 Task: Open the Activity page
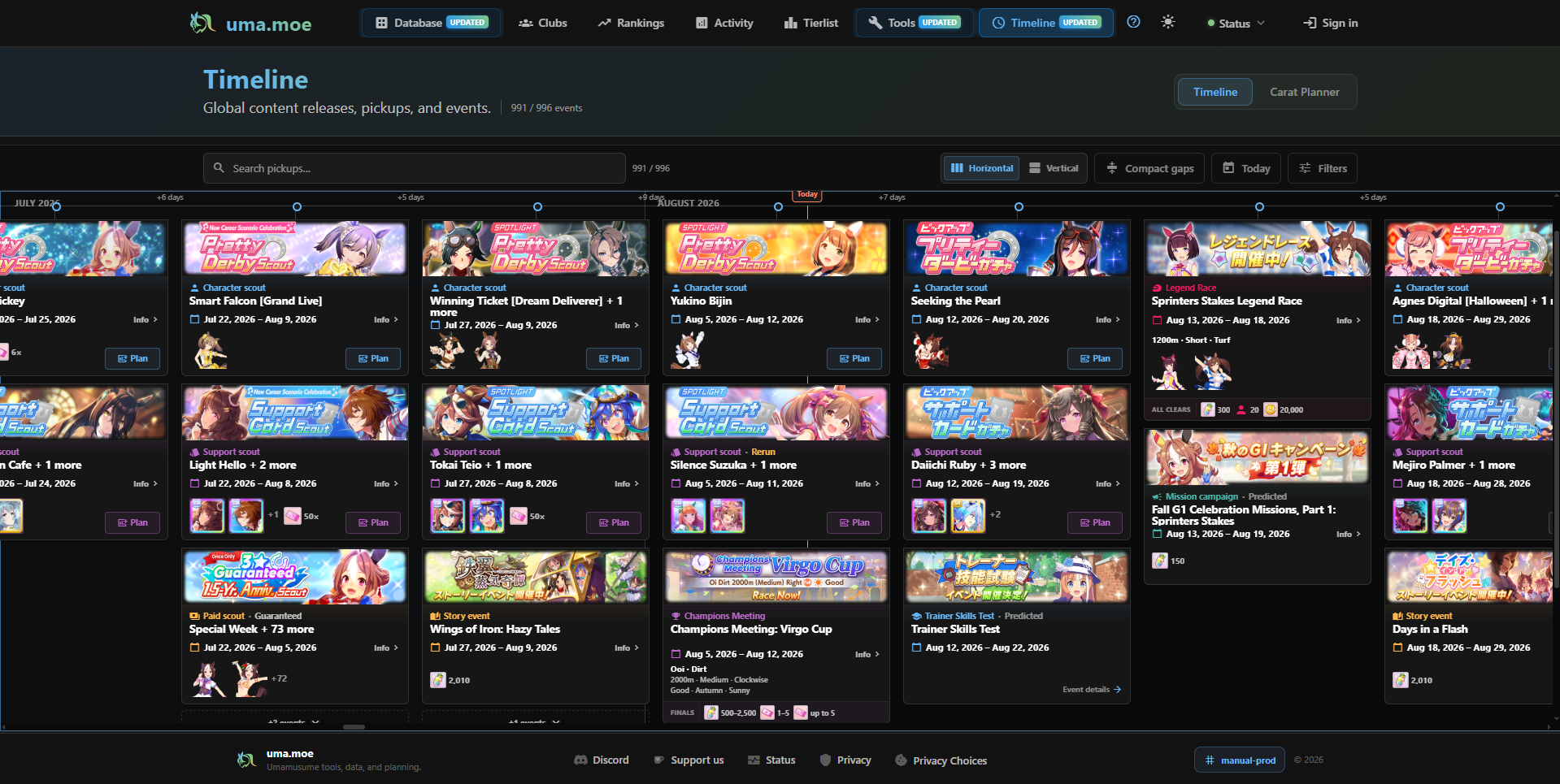[x=724, y=23]
